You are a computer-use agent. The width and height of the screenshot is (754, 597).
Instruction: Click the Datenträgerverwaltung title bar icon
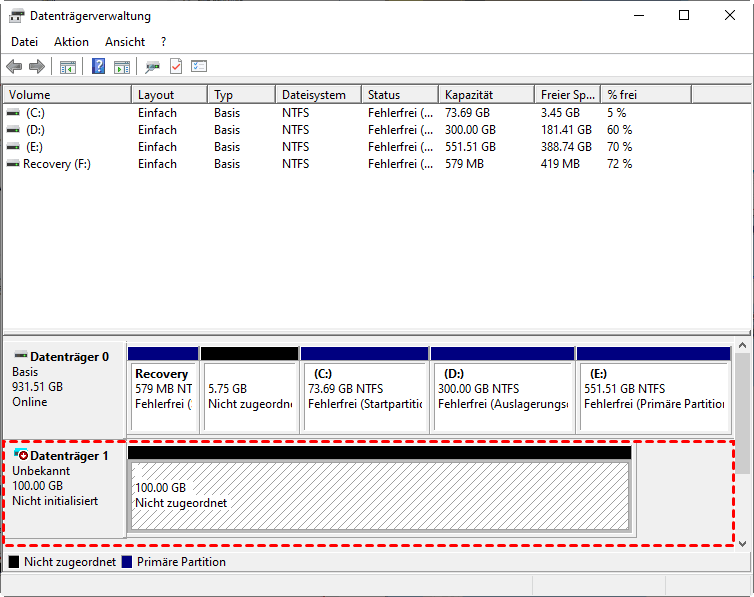tap(16, 16)
